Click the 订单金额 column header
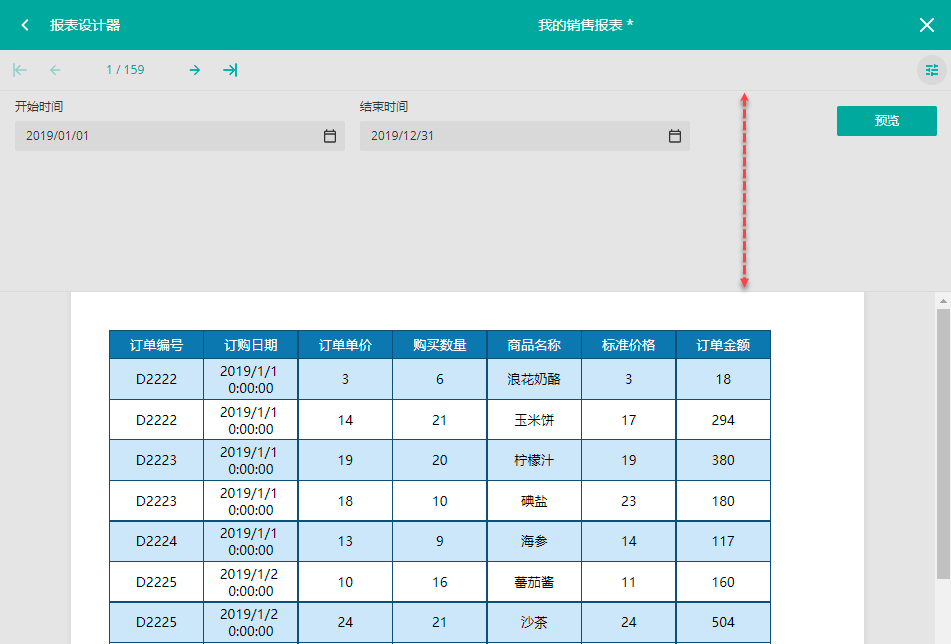Image resolution: width=951 pixels, height=644 pixels. 723,345
